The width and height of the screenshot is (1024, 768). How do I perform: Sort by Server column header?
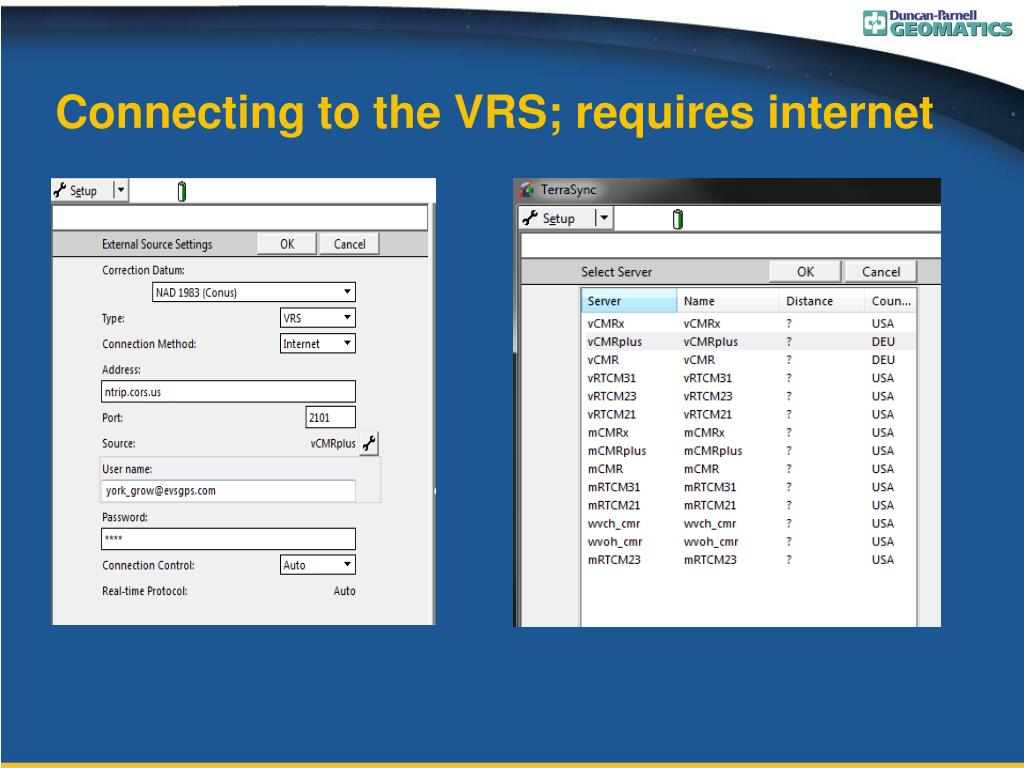[x=629, y=301]
